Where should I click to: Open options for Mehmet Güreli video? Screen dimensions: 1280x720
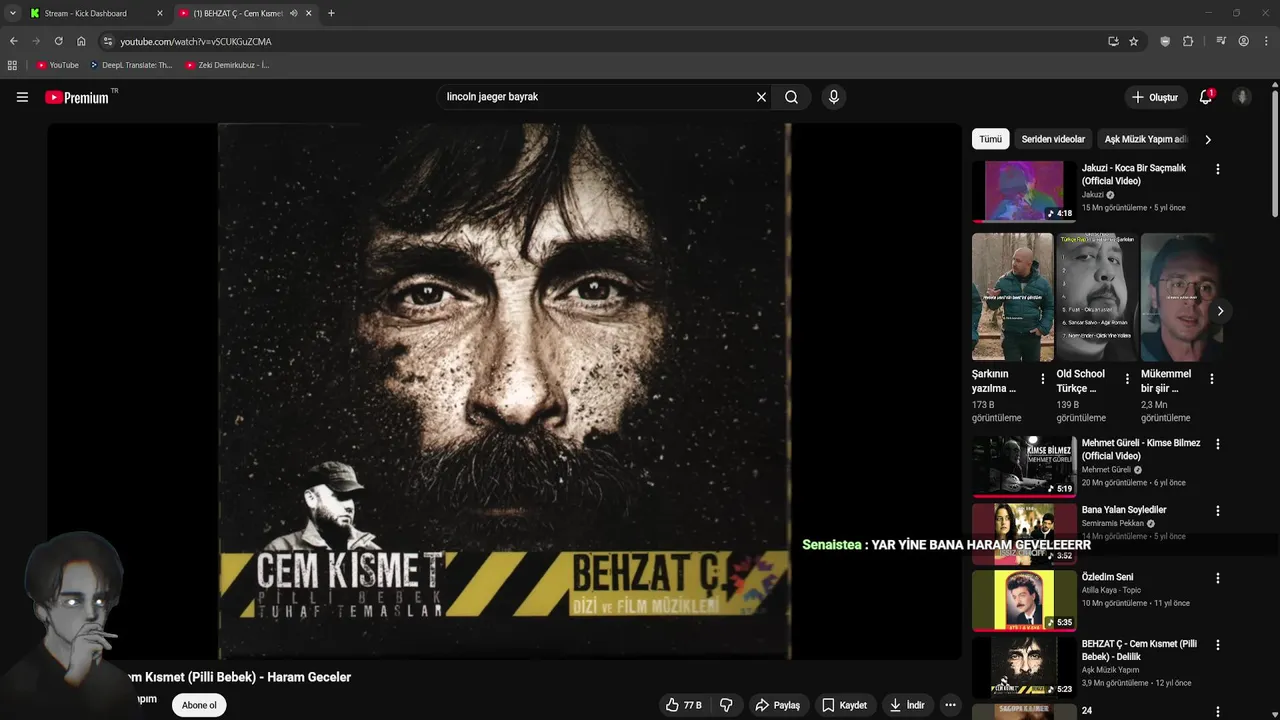point(1217,443)
